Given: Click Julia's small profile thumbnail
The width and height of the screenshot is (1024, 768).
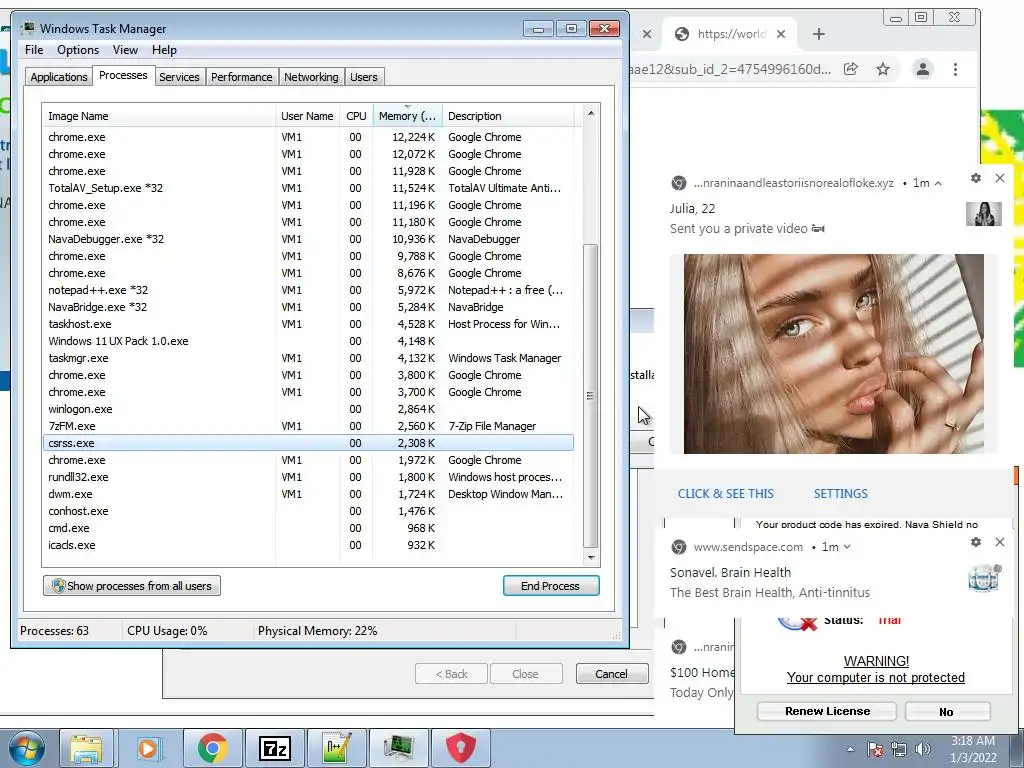Looking at the screenshot, I should coord(984,214).
